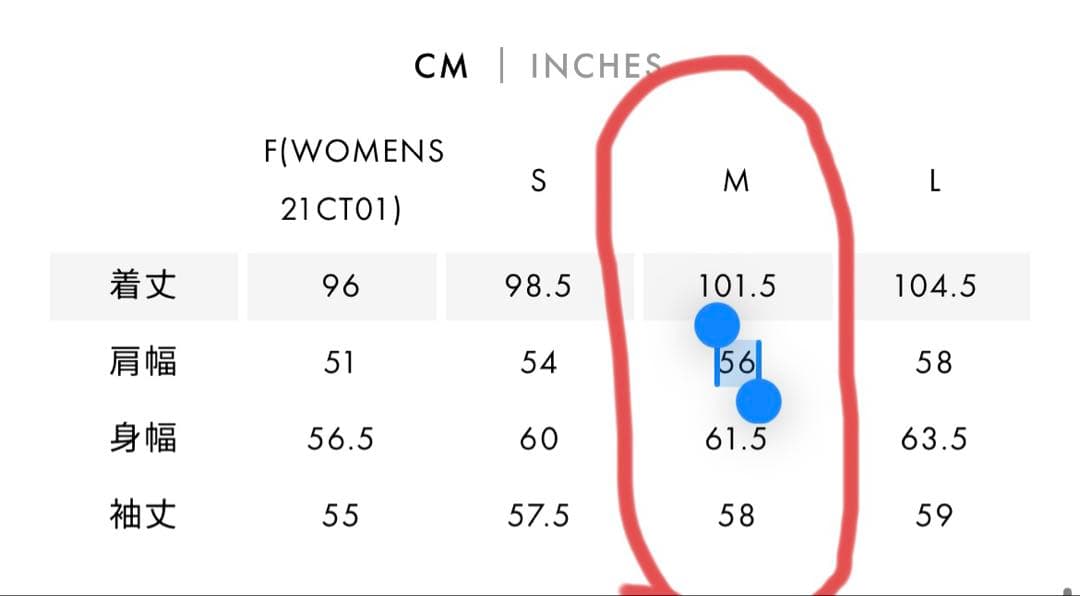Tap the upper text selection handle
Viewport: 1080px width, 596px height.
click(x=716, y=325)
